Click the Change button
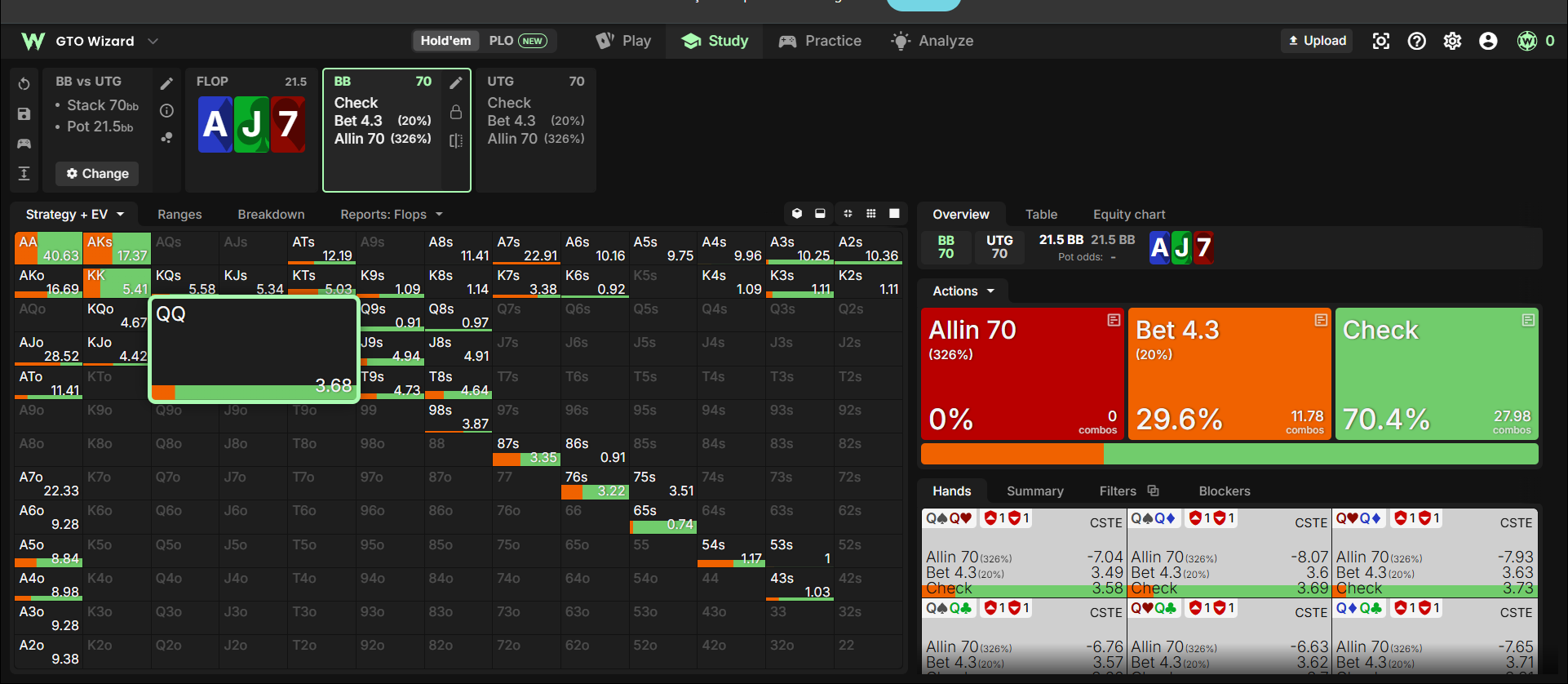 pos(97,173)
